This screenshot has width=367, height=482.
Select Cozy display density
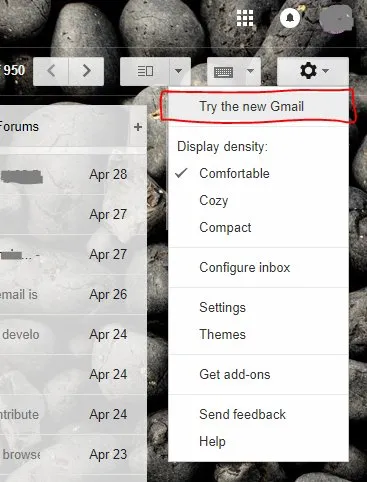click(259, 200)
